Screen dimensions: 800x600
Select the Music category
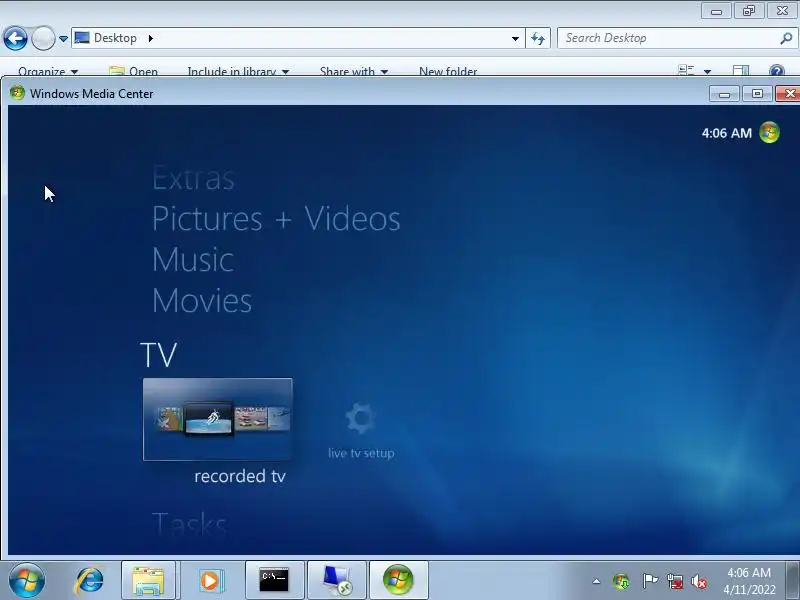point(193,260)
